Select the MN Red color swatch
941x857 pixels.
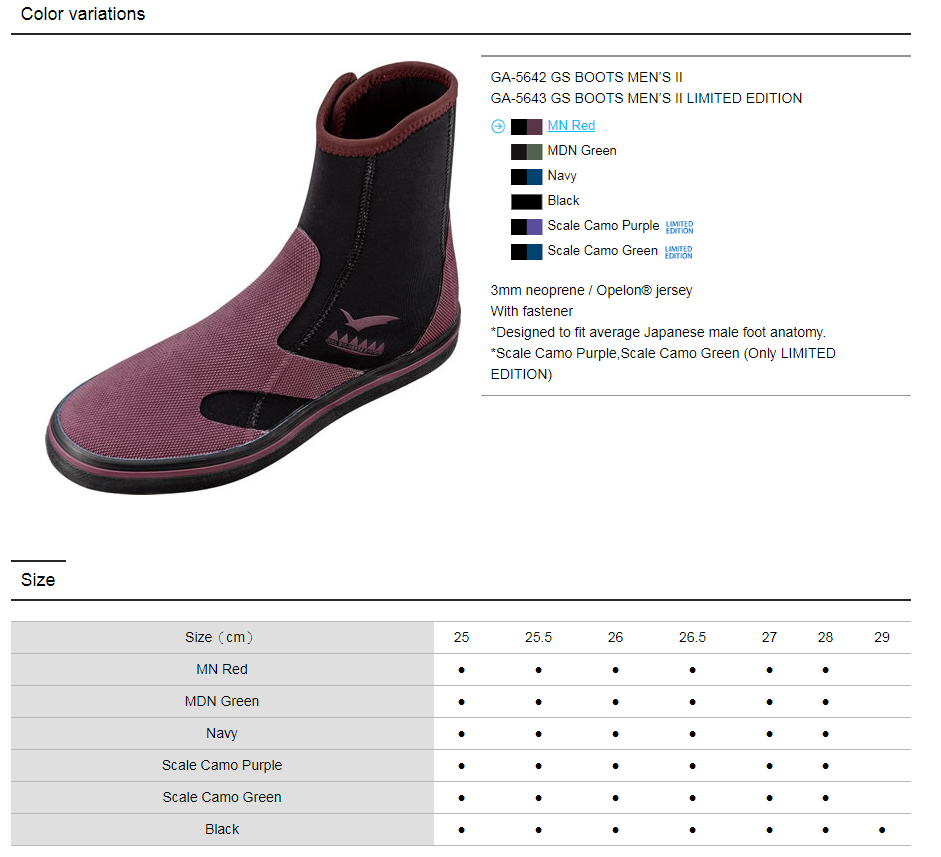click(x=526, y=127)
